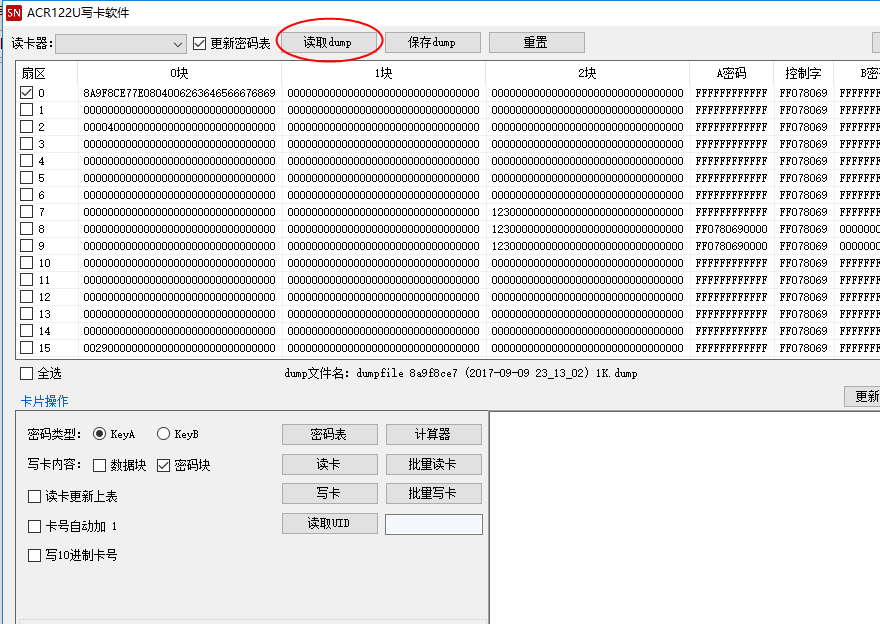Select the KeyA radio button
Image resolution: width=880 pixels, height=624 pixels.
tap(99, 434)
